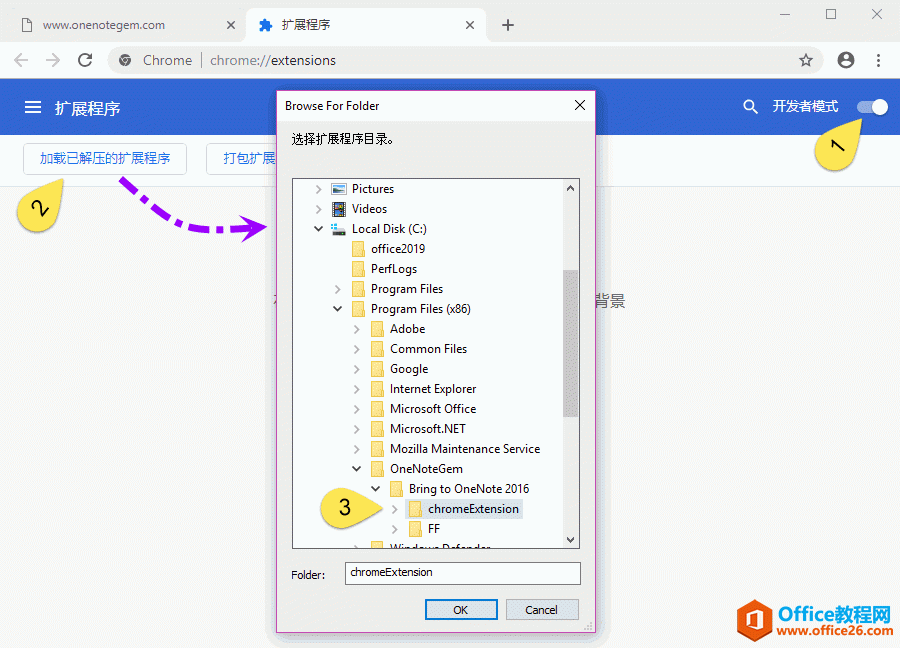Reload the current page
Viewport: 900px width, 648px height.
[x=85, y=60]
